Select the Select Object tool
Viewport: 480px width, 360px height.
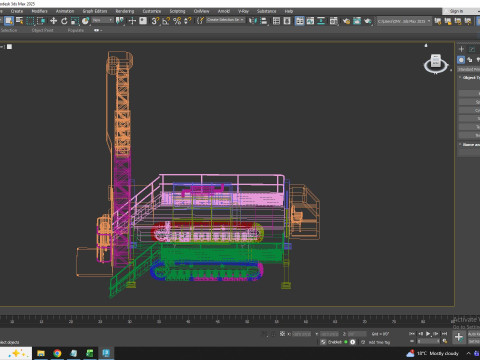coord(9,21)
